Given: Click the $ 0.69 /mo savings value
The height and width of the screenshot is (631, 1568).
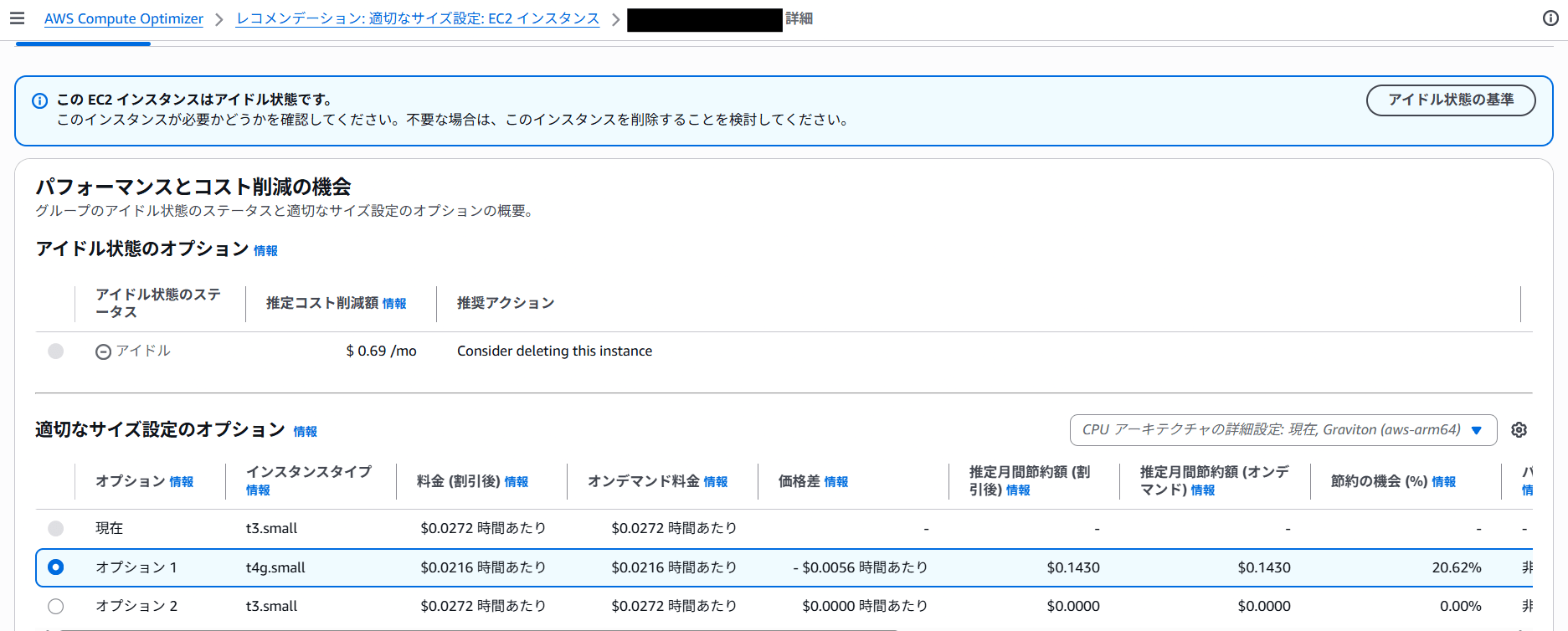Looking at the screenshot, I should [x=381, y=351].
